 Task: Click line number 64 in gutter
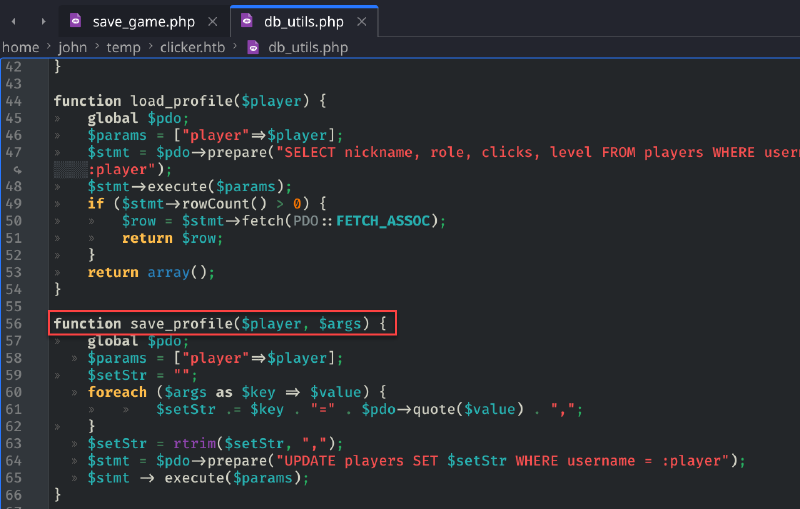point(14,461)
